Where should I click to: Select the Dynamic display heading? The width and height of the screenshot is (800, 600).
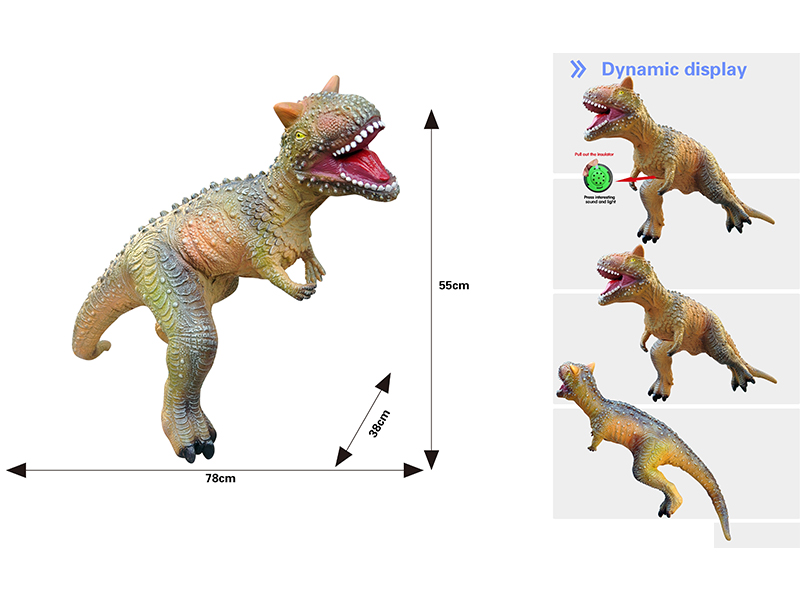click(673, 69)
